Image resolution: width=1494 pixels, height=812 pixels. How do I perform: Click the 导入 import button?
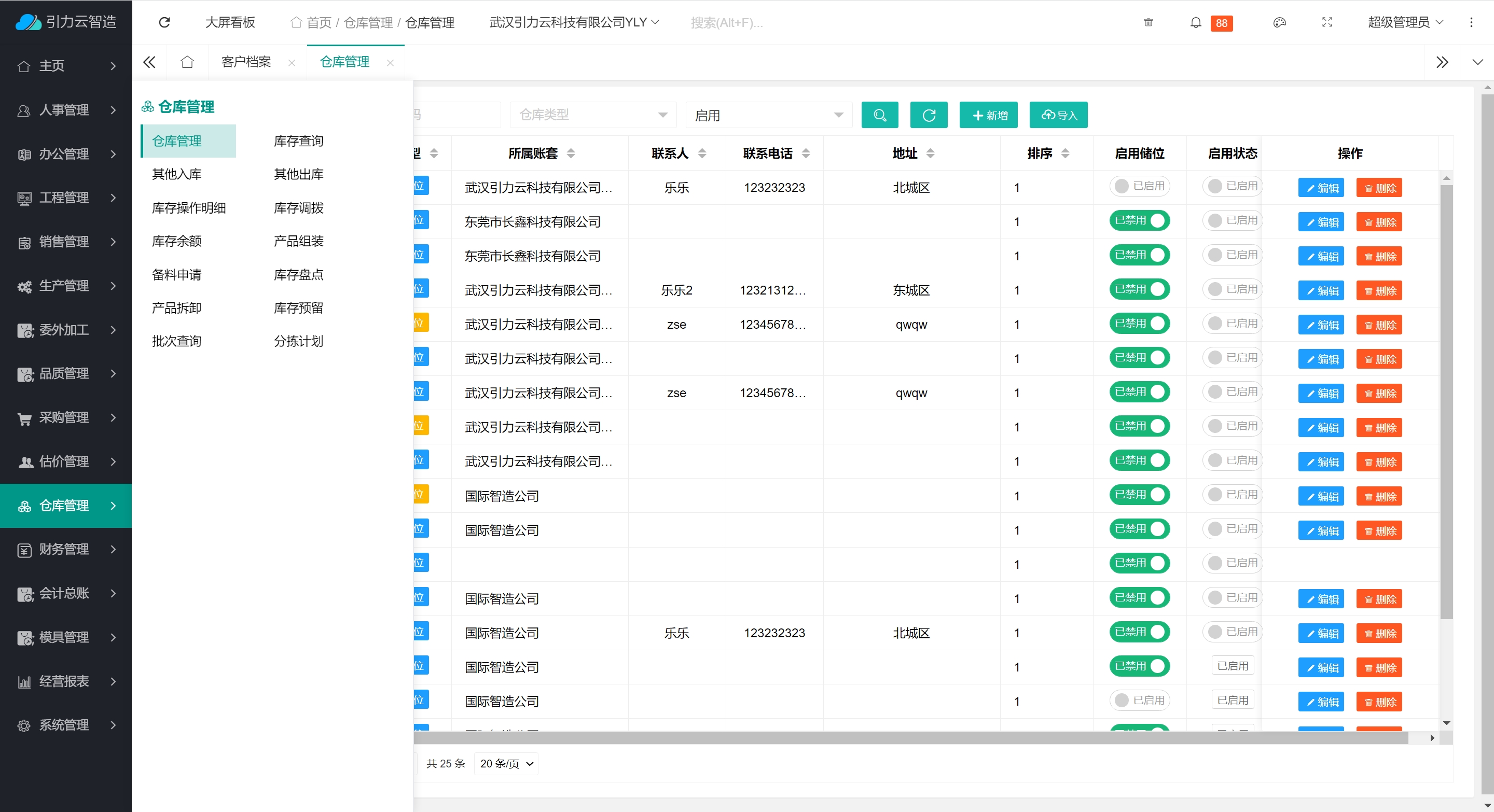[x=1058, y=115]
